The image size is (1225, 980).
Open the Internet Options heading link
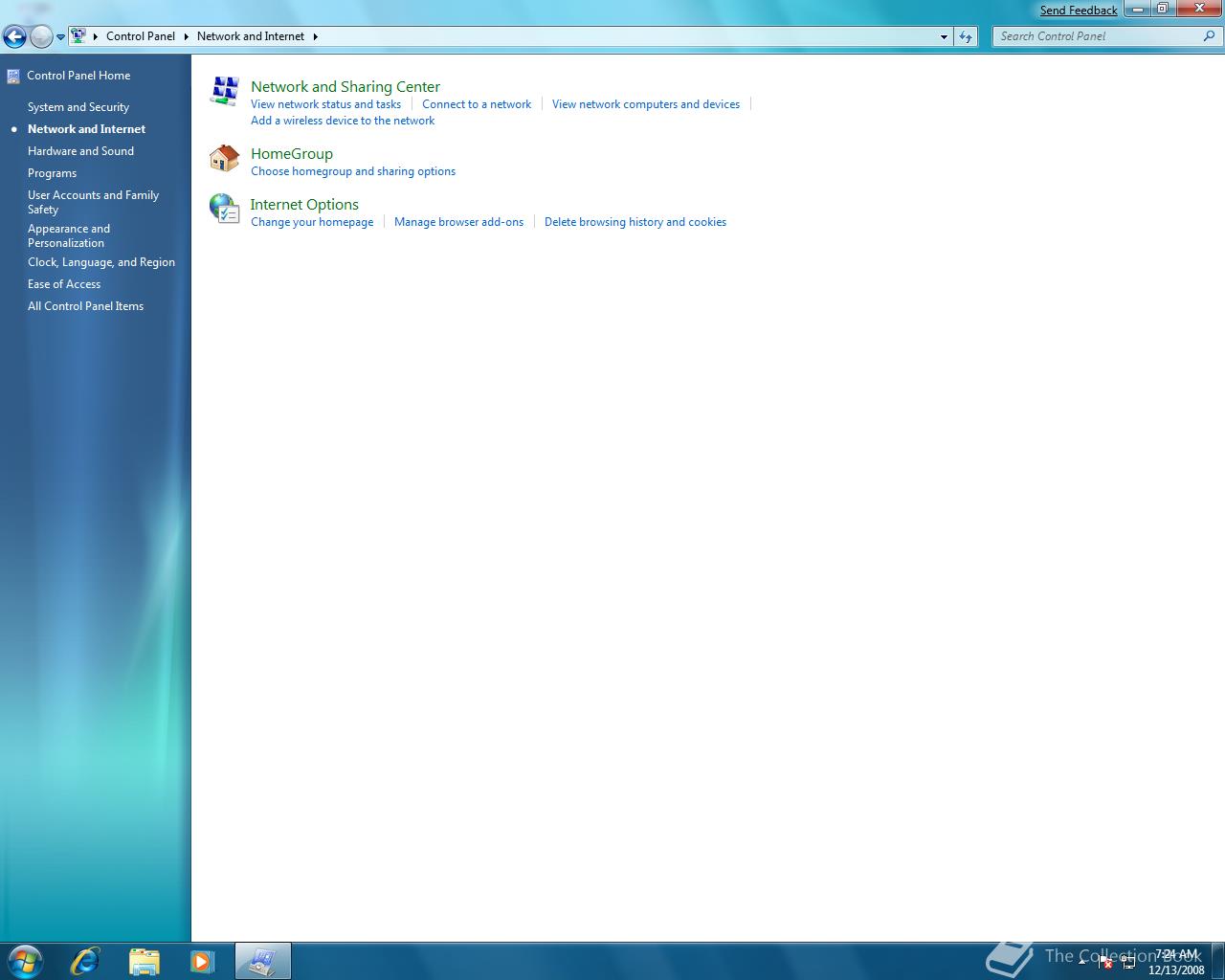click(x=304, y=204)
